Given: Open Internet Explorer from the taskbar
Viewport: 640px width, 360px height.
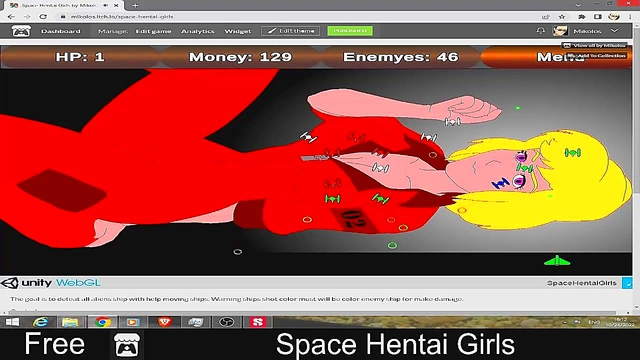Looking at the screenshot, I should [40, 322].
